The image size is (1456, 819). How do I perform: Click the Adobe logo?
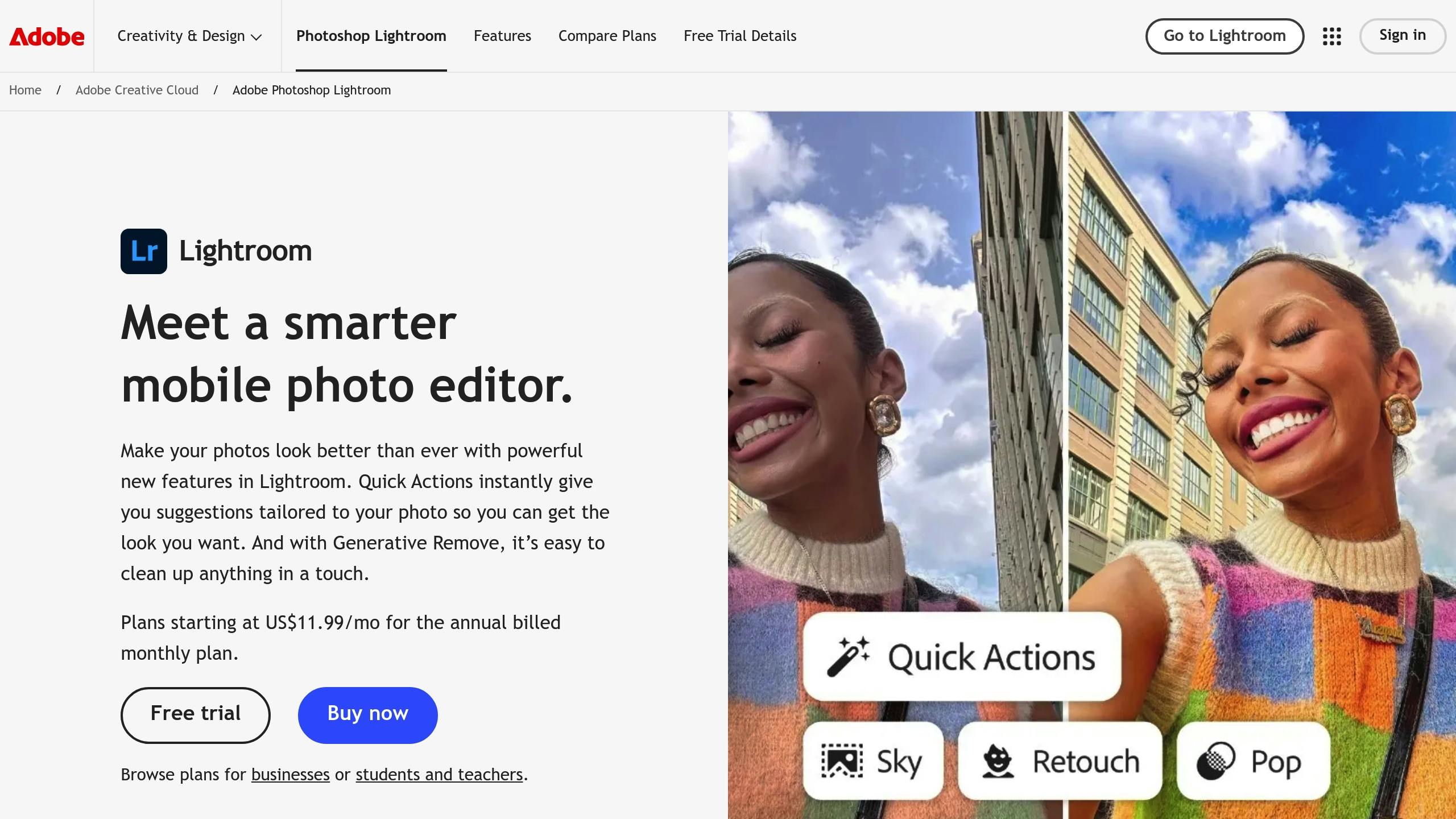click(47, 36)
